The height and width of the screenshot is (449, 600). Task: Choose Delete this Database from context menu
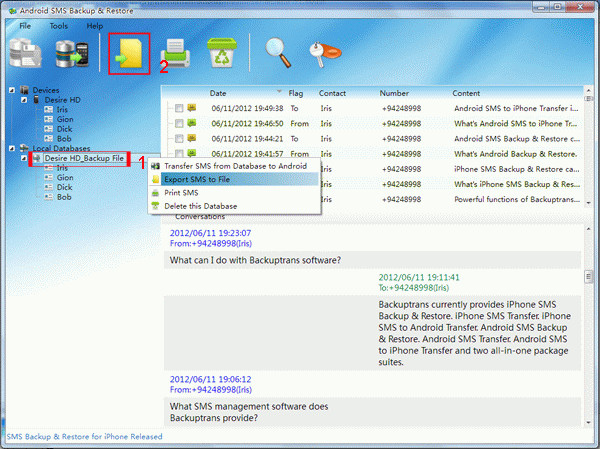coord(234,206)
